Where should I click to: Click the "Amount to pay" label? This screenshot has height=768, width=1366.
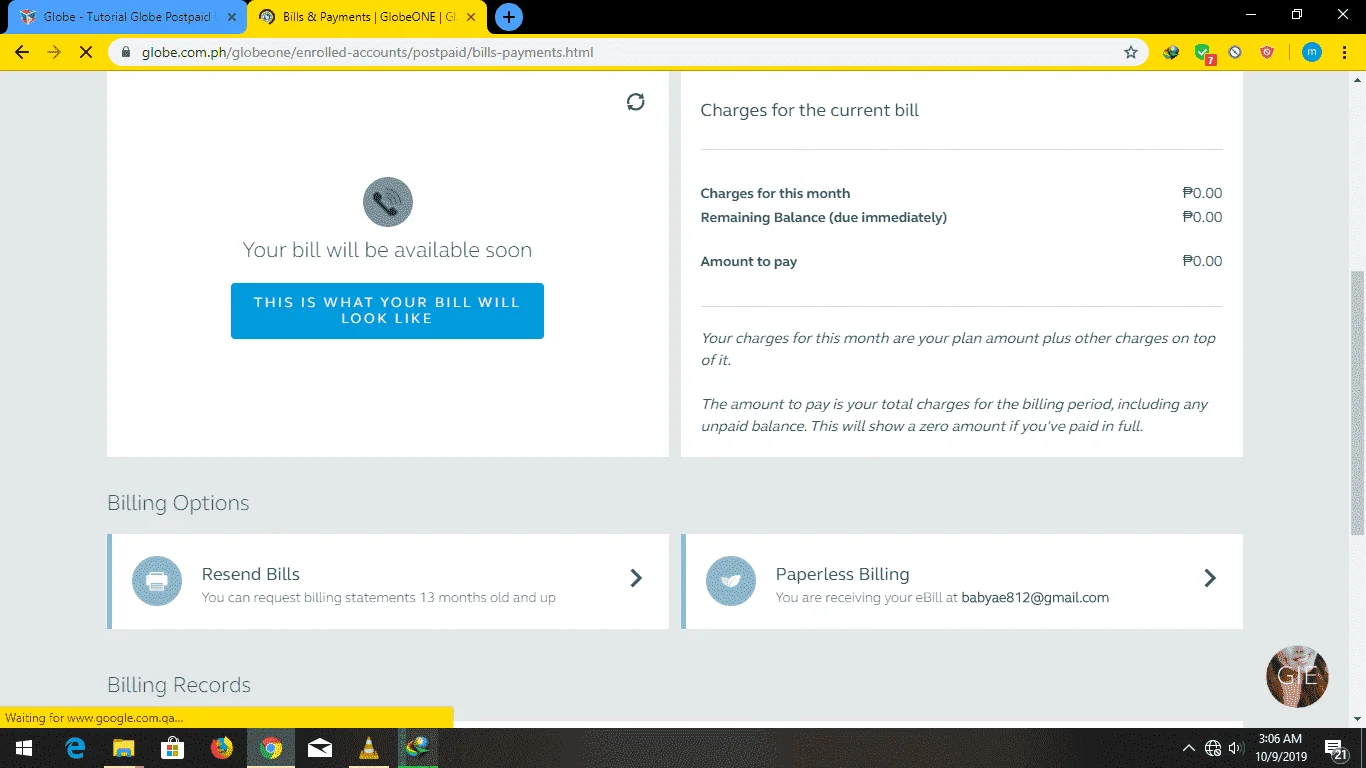tap(749, 262)
